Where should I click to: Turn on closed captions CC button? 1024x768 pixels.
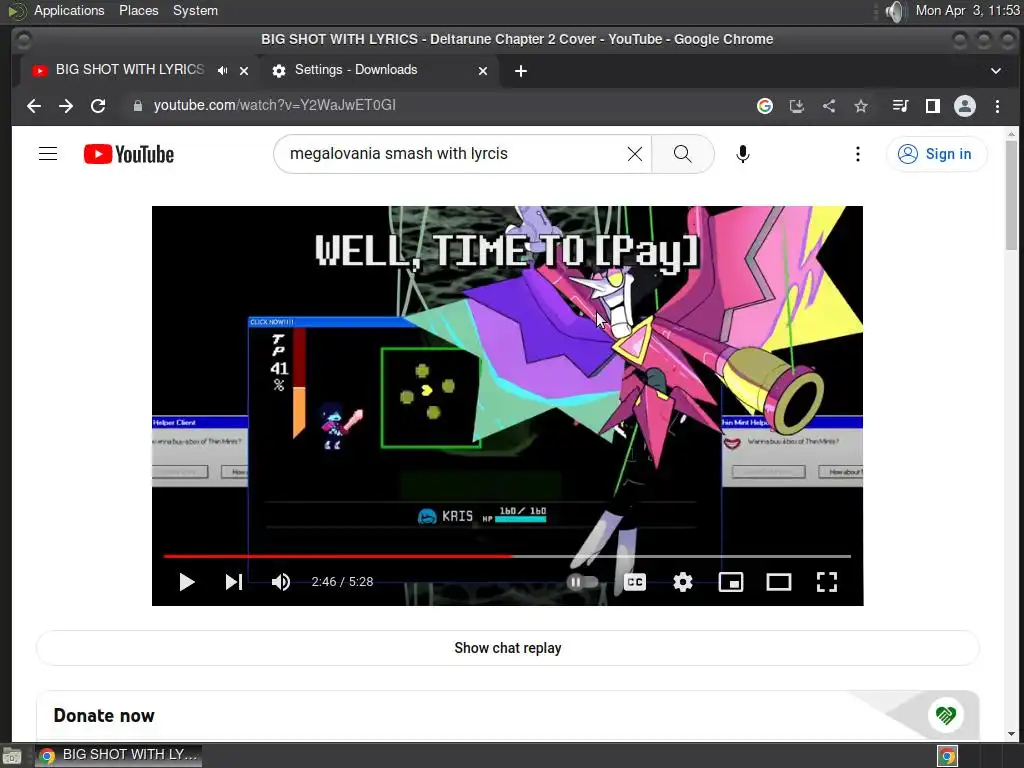coord(635,582)
